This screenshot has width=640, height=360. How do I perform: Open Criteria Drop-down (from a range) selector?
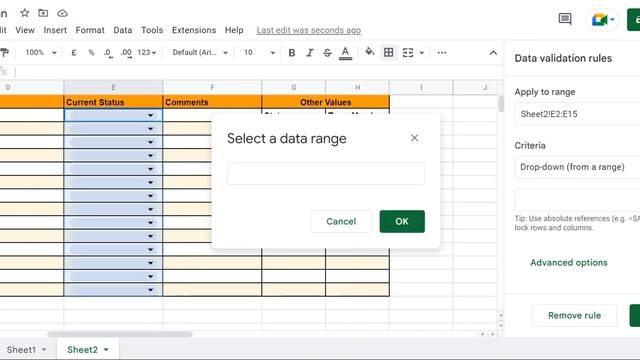pyautogui.click(x=577, y=167)
